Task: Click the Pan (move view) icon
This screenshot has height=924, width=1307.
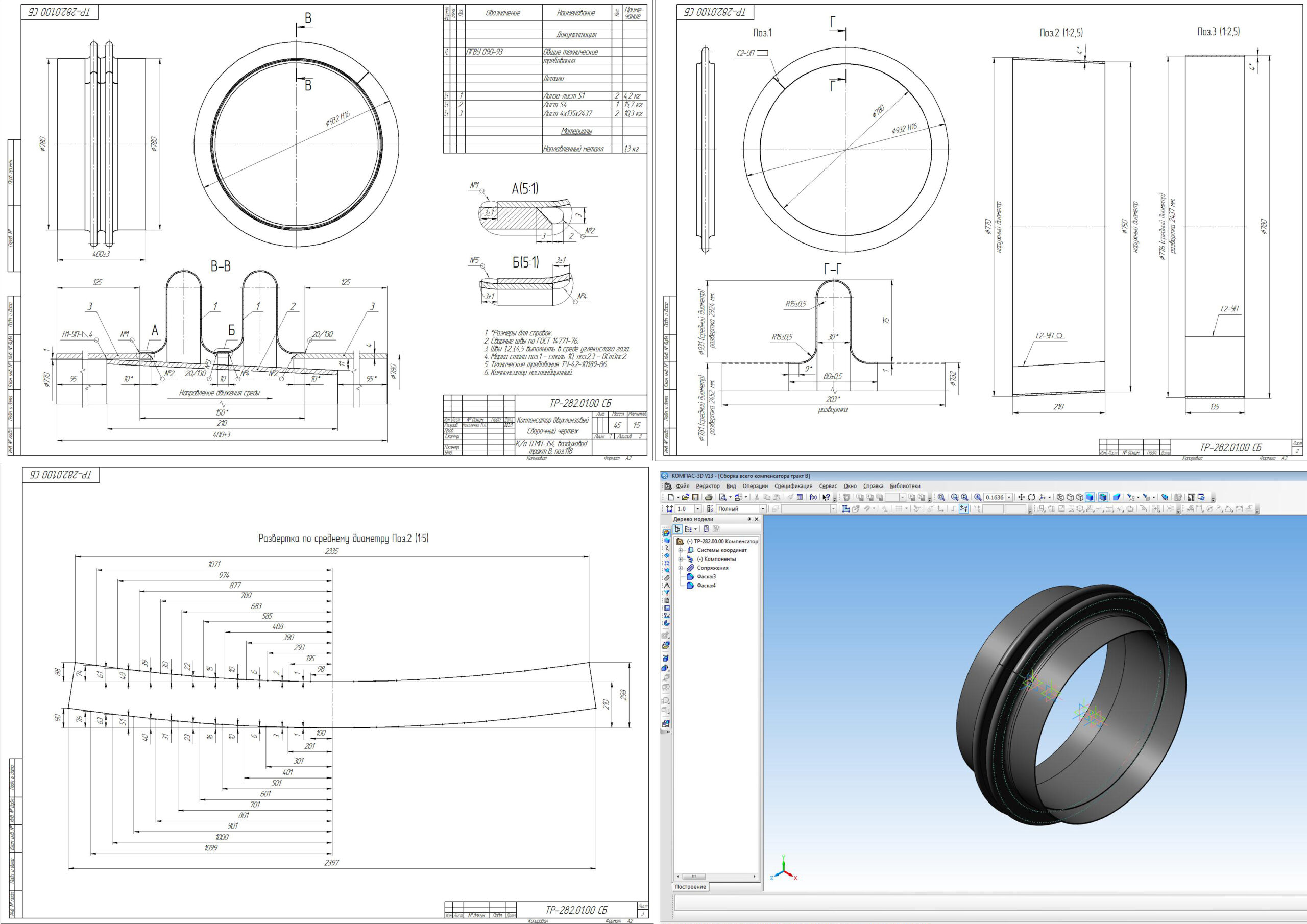Action: click(1022, 498)
